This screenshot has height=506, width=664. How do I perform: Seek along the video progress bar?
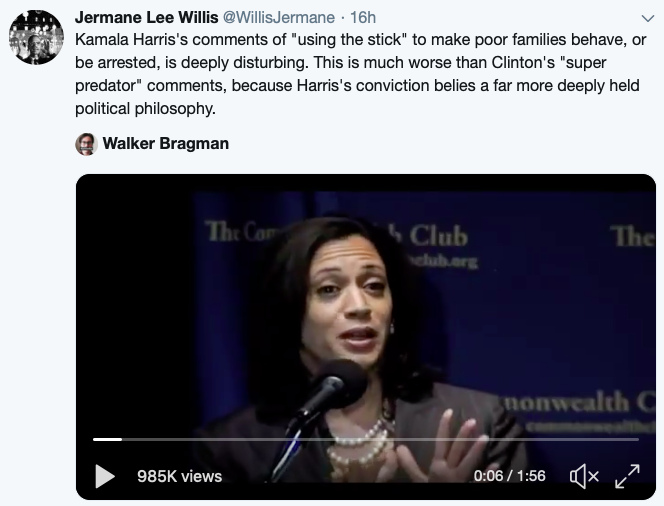click(x=366, y=440)
